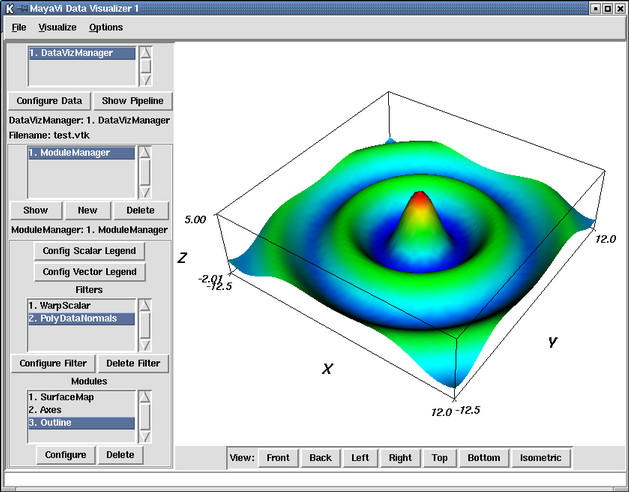Switch to Front view
Screen dimensions: 629x492
(278, 458)
